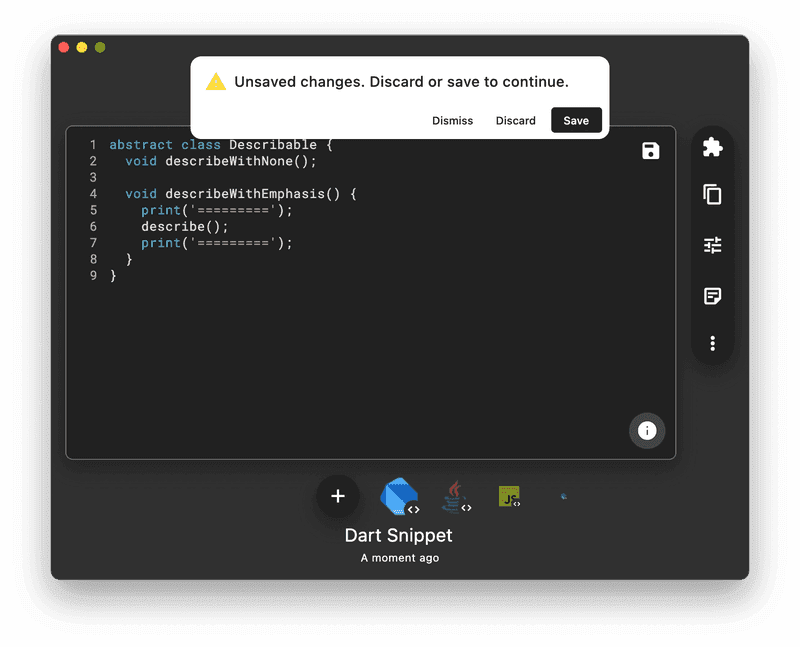Open editor preferences via sliders icon
This screenshot has height=647, width=800.
coord(712,244)
